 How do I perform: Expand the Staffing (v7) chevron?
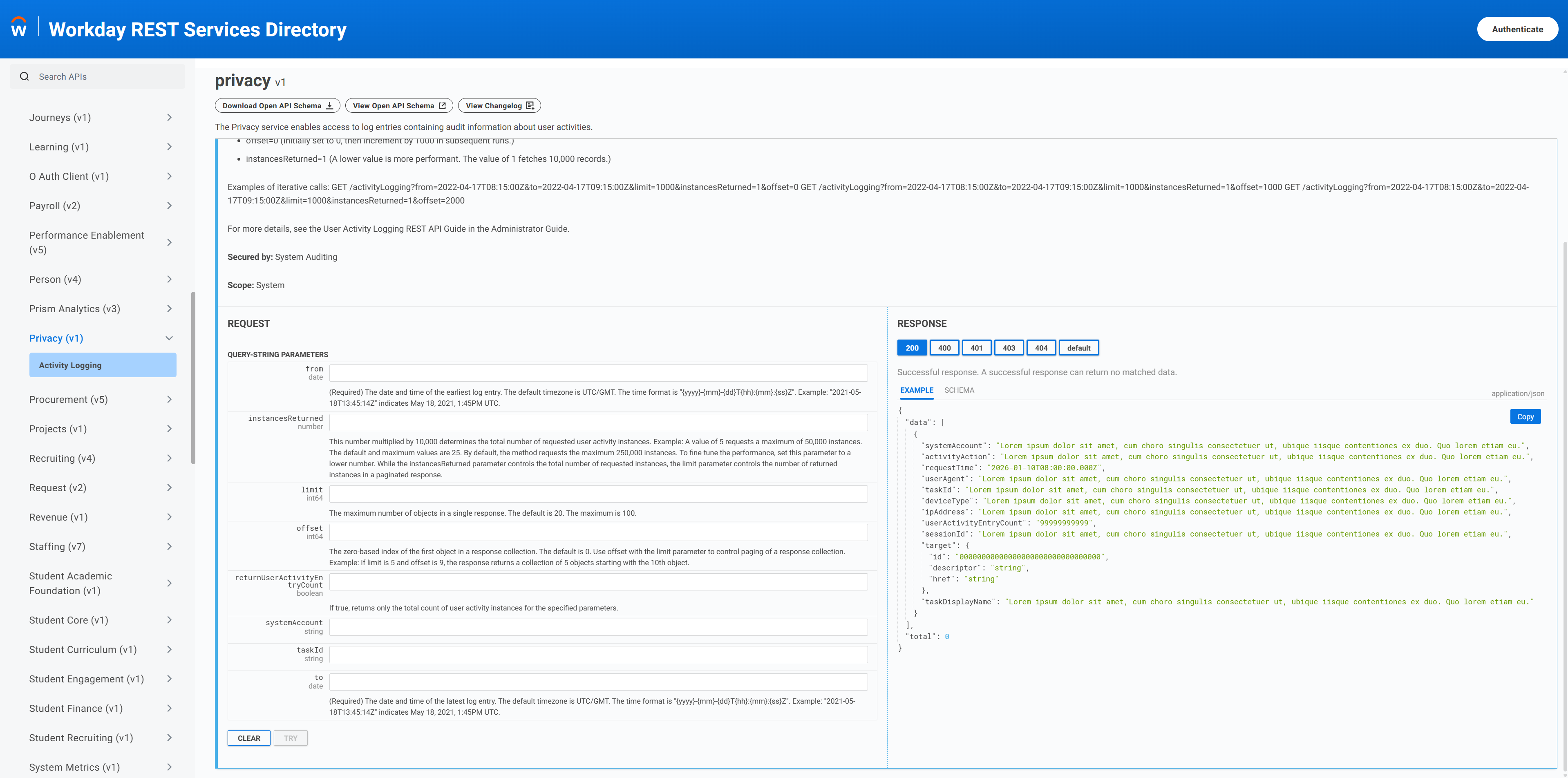click(169, 547)
